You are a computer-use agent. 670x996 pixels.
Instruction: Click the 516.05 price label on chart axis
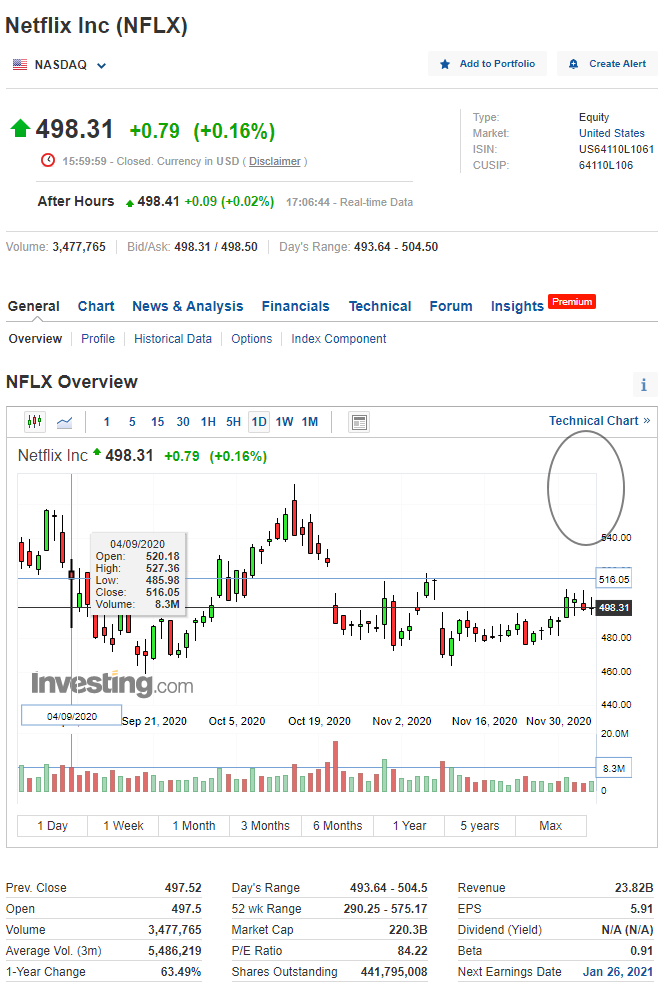613,579
